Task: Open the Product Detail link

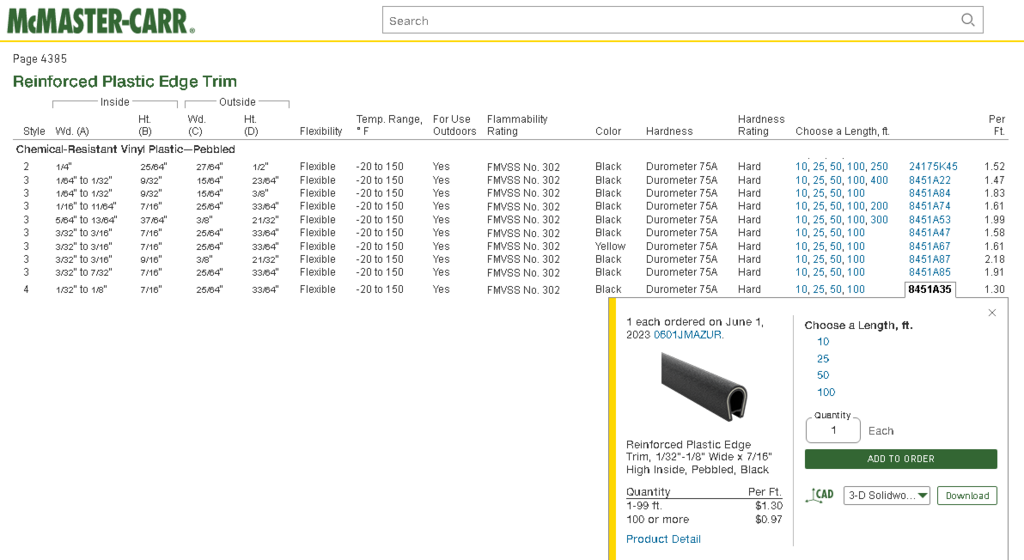Action: pos(663,539)
